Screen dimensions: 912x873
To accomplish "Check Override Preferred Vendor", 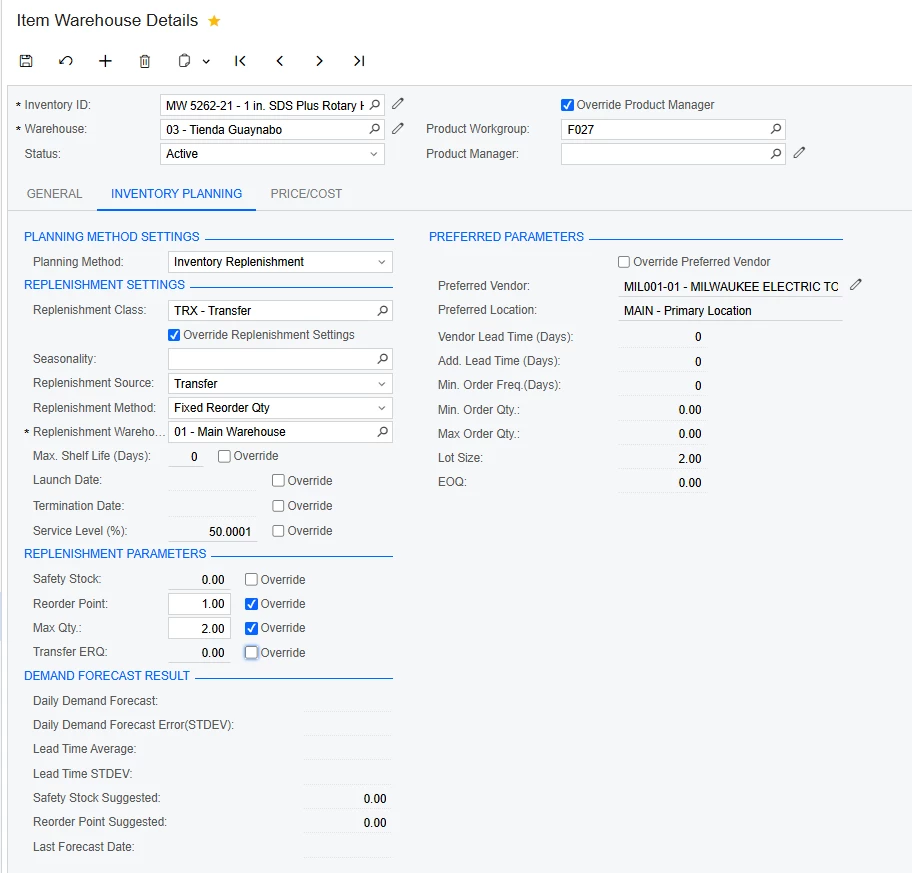I will pyautogui.click(x=624, y=262).
